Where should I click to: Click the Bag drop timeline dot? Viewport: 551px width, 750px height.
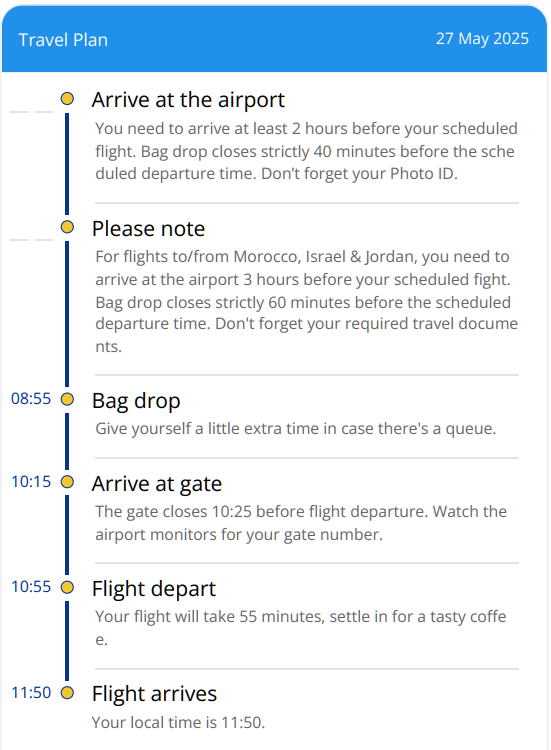(67, 399)
